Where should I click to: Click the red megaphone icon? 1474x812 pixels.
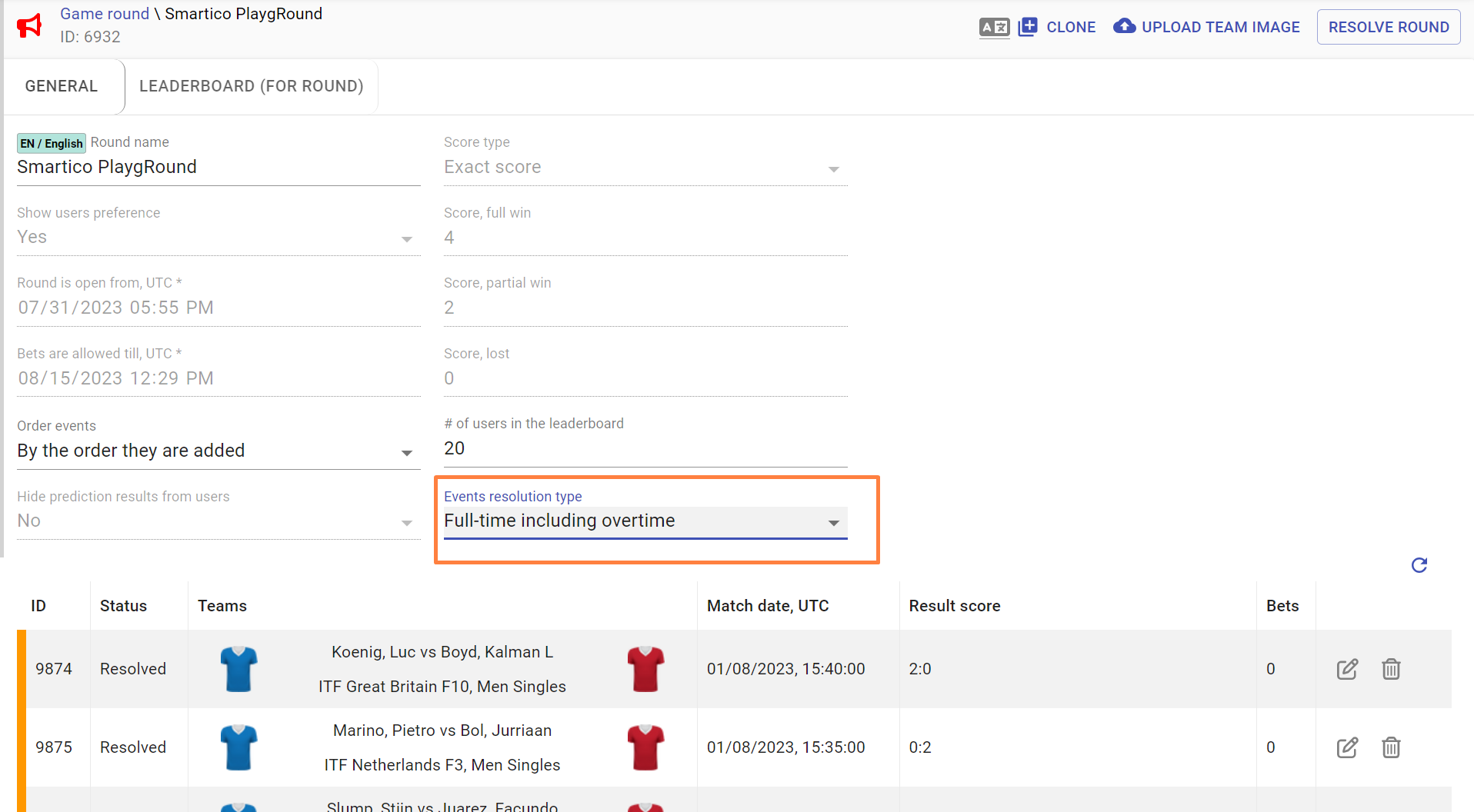click(x=29, y=25)
